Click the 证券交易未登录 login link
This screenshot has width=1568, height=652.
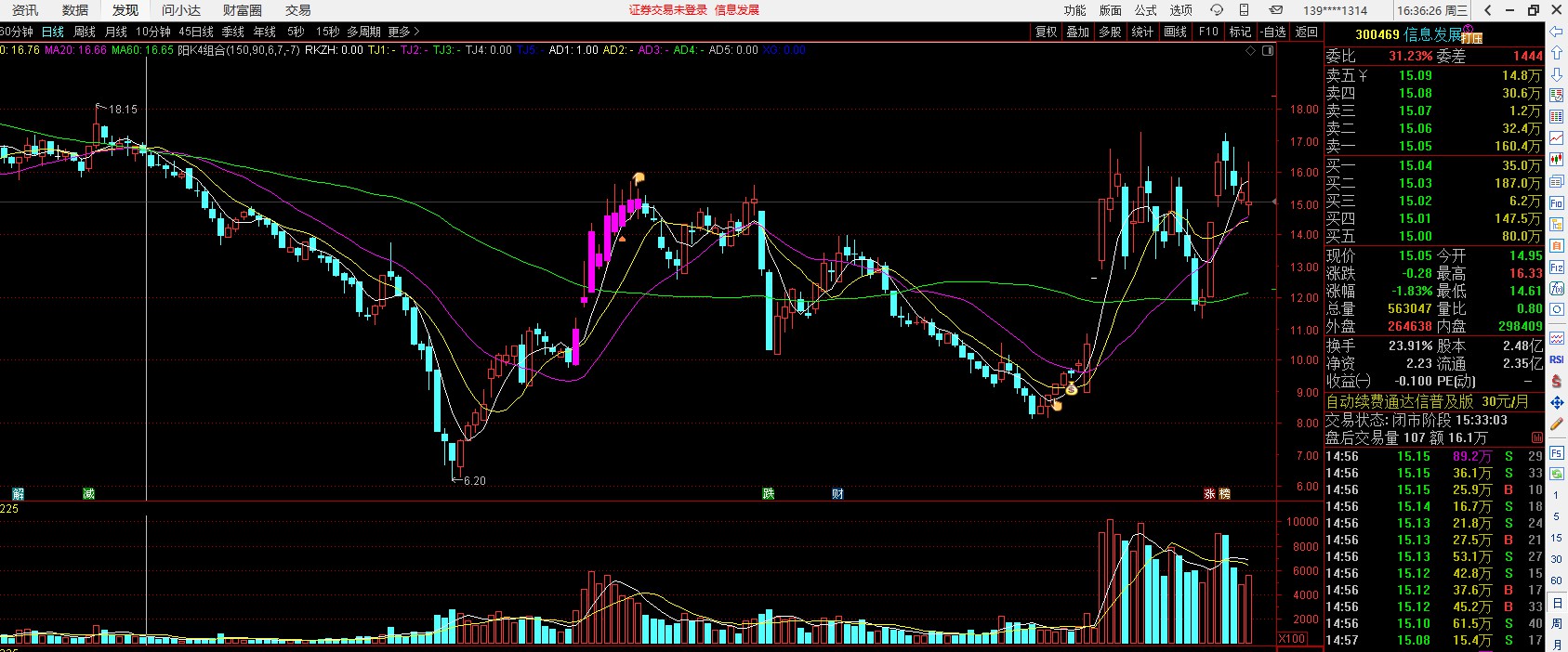(x=667, y=10)
